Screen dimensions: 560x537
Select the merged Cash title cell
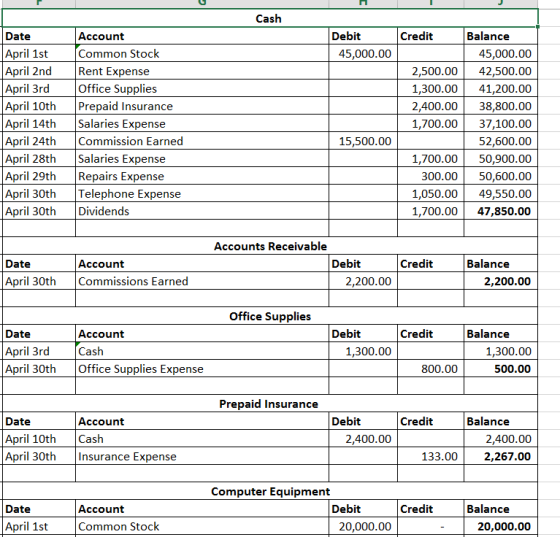coord(270,18)
